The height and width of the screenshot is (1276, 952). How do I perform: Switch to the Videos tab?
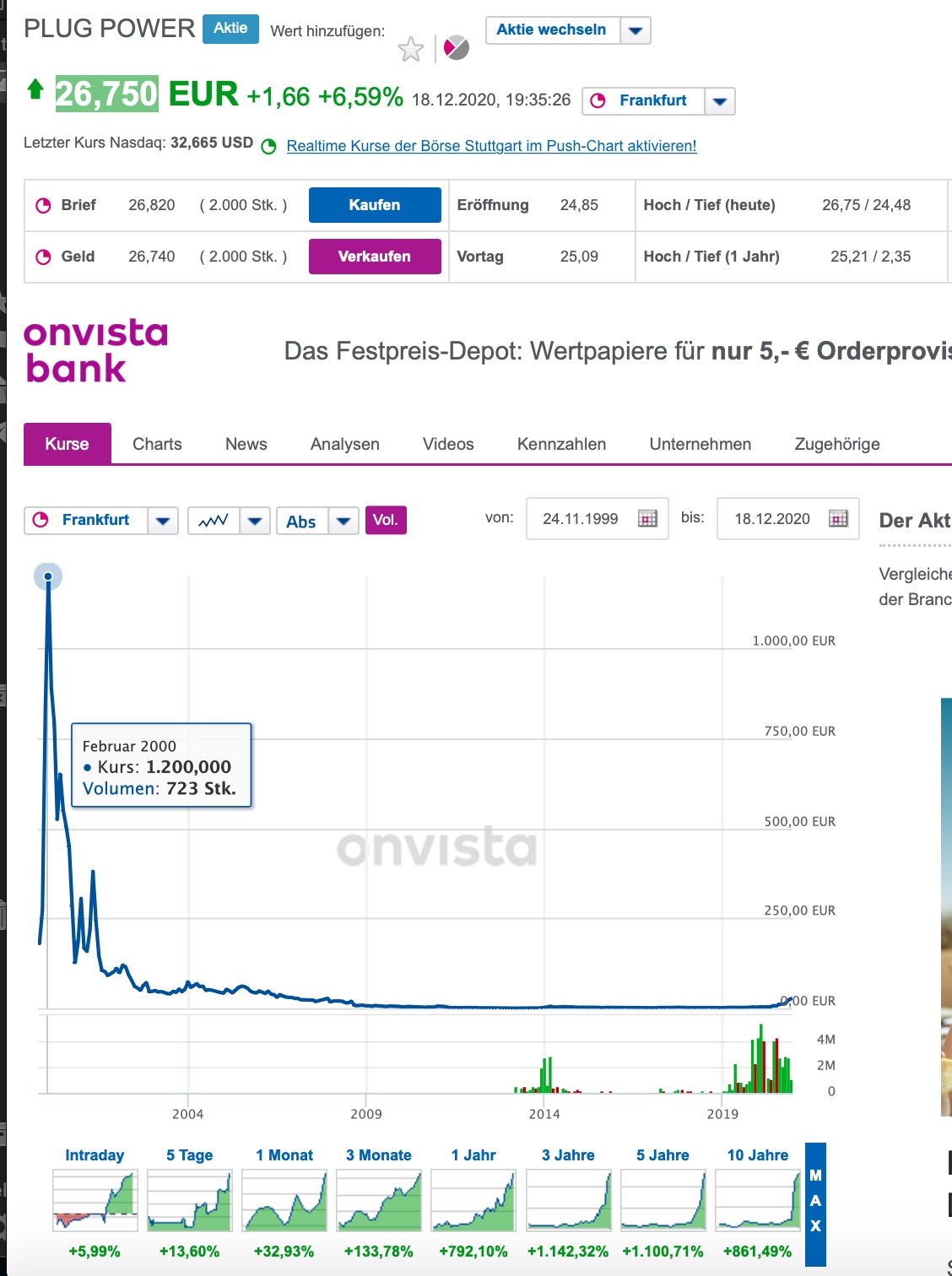click(x=448, y=444)
